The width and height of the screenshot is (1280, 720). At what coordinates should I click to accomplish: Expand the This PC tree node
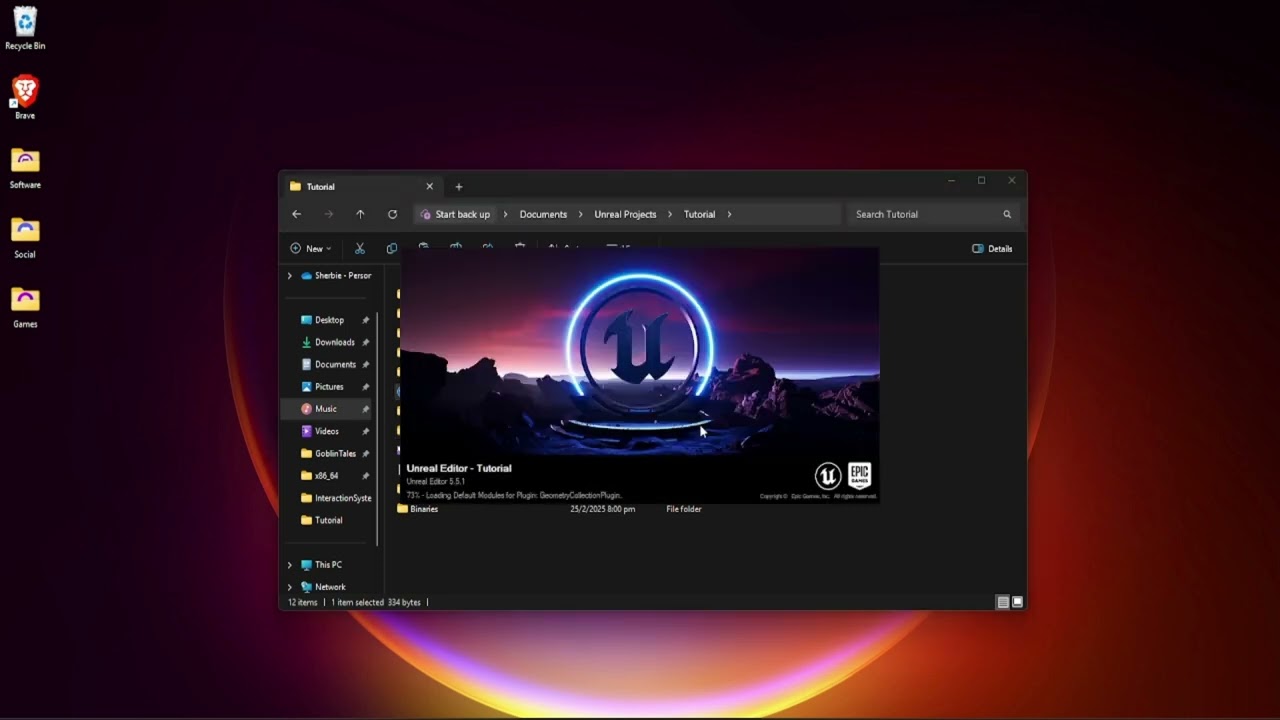(x=290, y=565)
